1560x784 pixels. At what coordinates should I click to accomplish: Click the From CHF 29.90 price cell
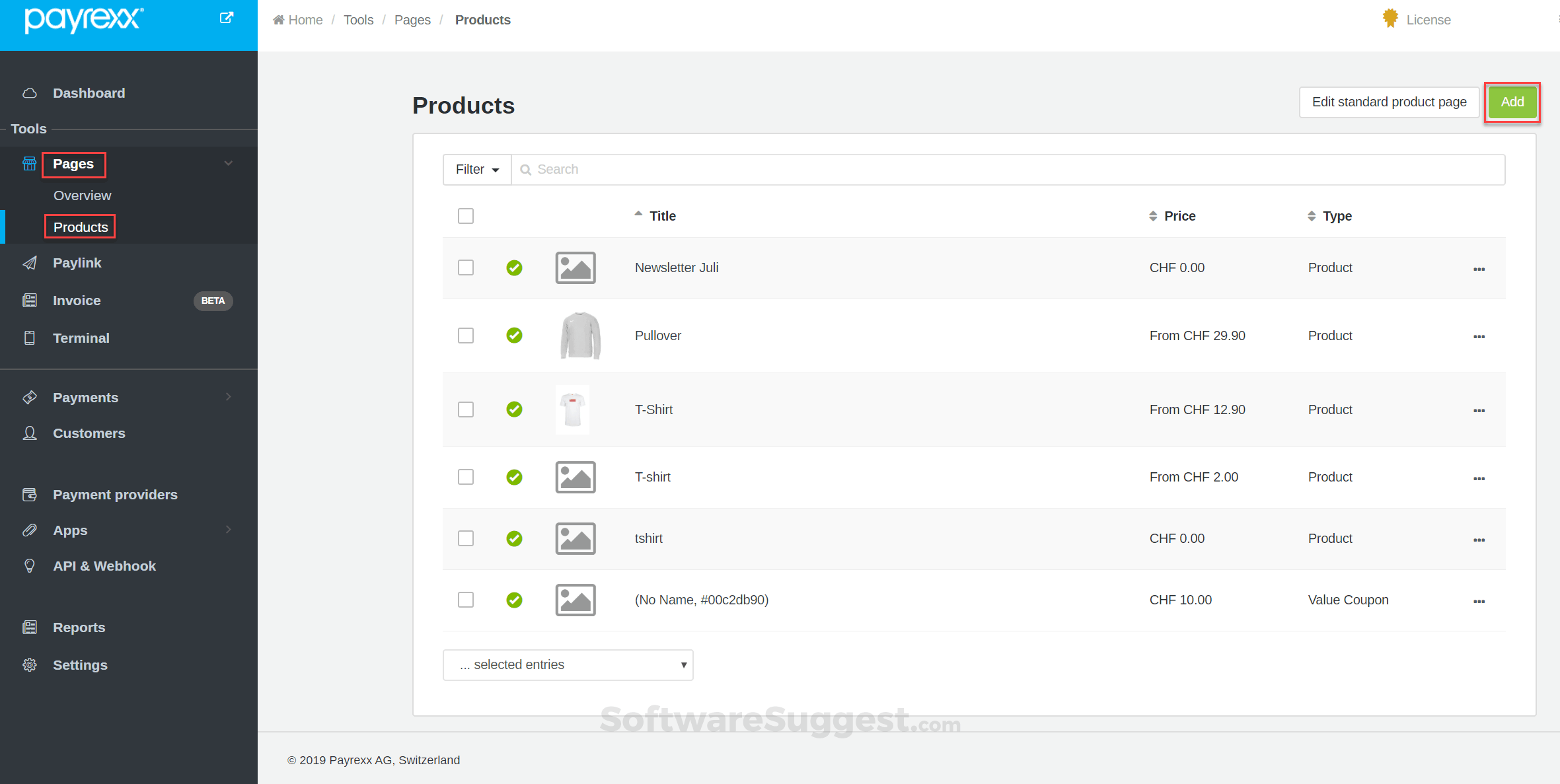click(x=1197, y=336)
